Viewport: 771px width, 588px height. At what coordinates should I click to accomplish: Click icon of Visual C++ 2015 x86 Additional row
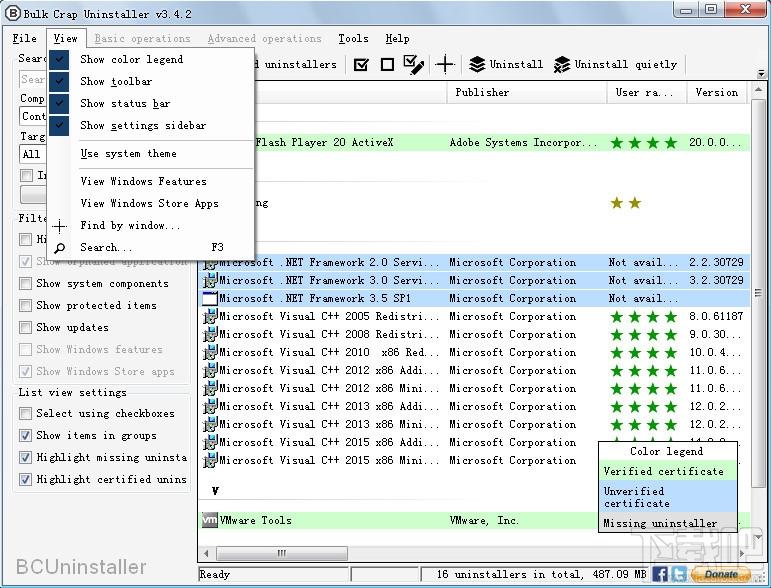click(210, 442)
